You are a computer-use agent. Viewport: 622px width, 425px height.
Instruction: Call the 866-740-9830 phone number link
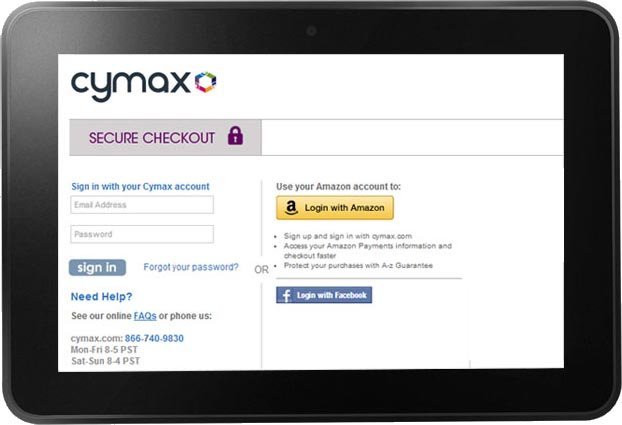(x=154, y=338)
